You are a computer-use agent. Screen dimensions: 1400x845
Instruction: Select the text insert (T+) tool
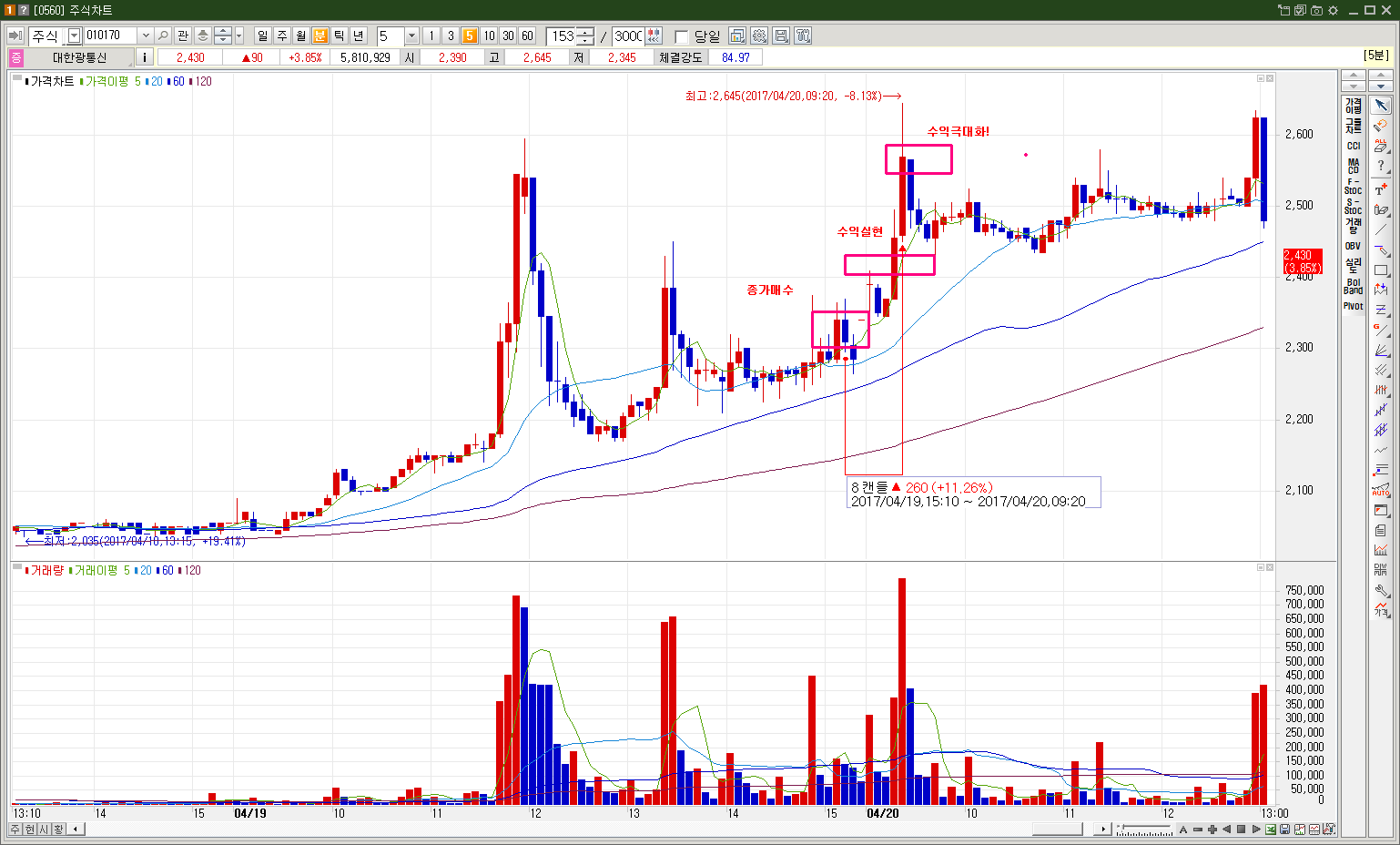(x=1381, y=189)
